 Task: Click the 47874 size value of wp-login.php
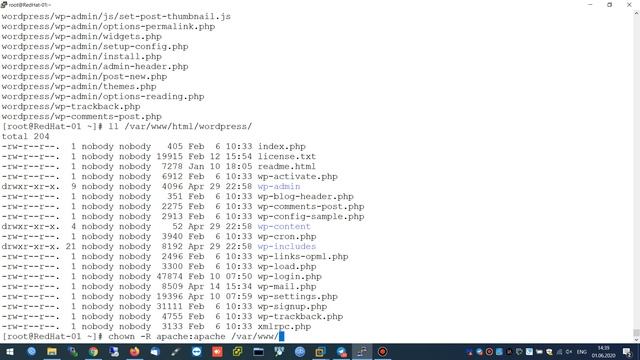pyautogui.click(x=170, y=276)
